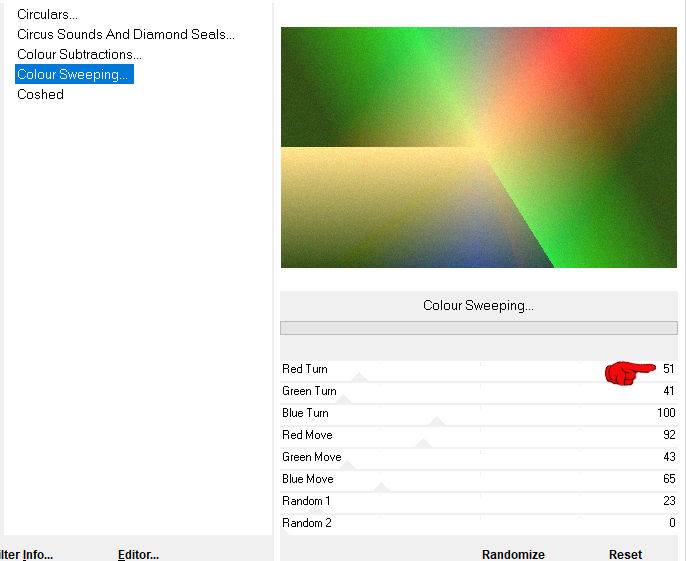Open the Filter Info... button
Screen dimensions: 686x561
(x=27, y=554)
